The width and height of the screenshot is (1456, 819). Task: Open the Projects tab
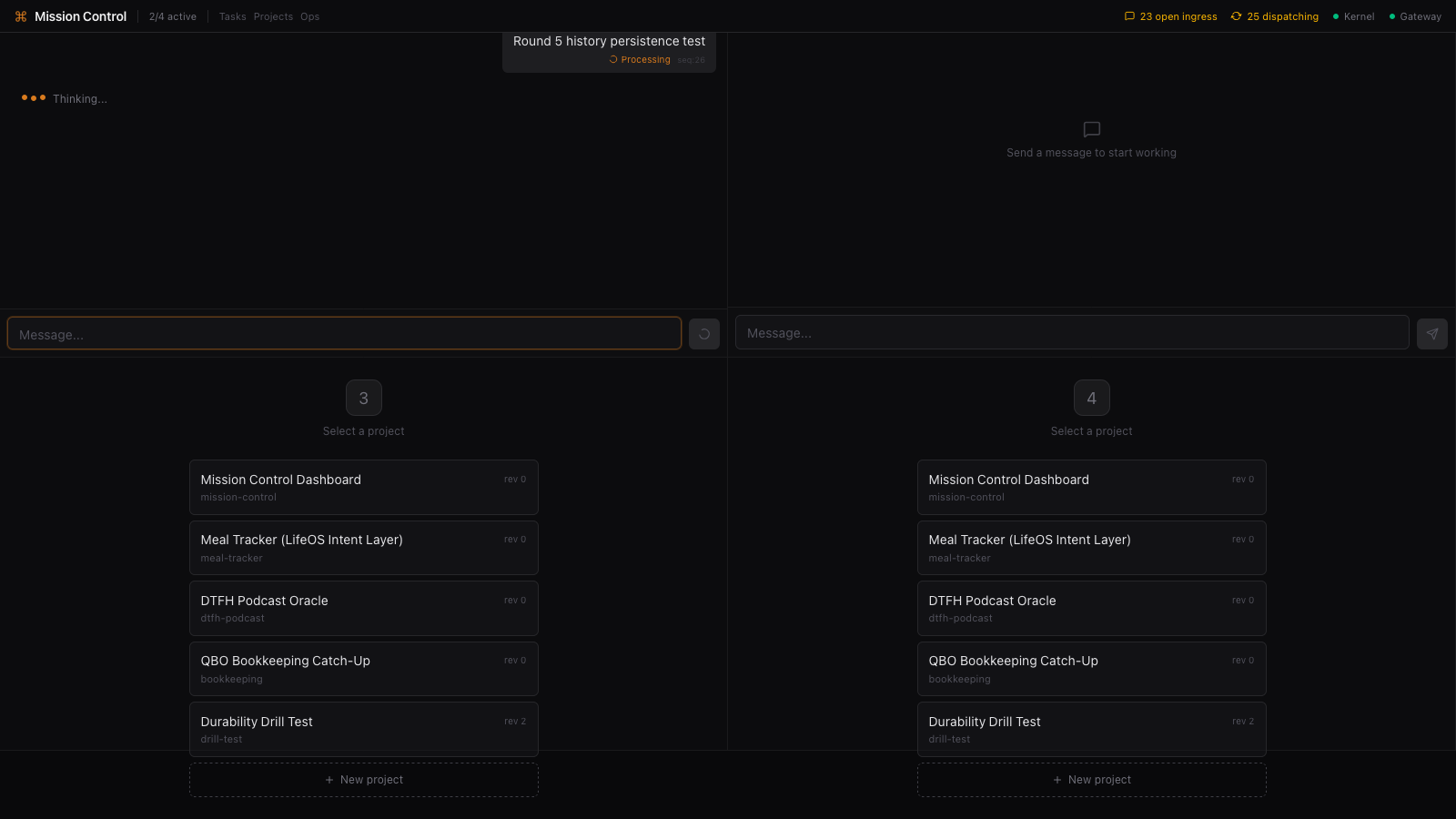point(273,16)
